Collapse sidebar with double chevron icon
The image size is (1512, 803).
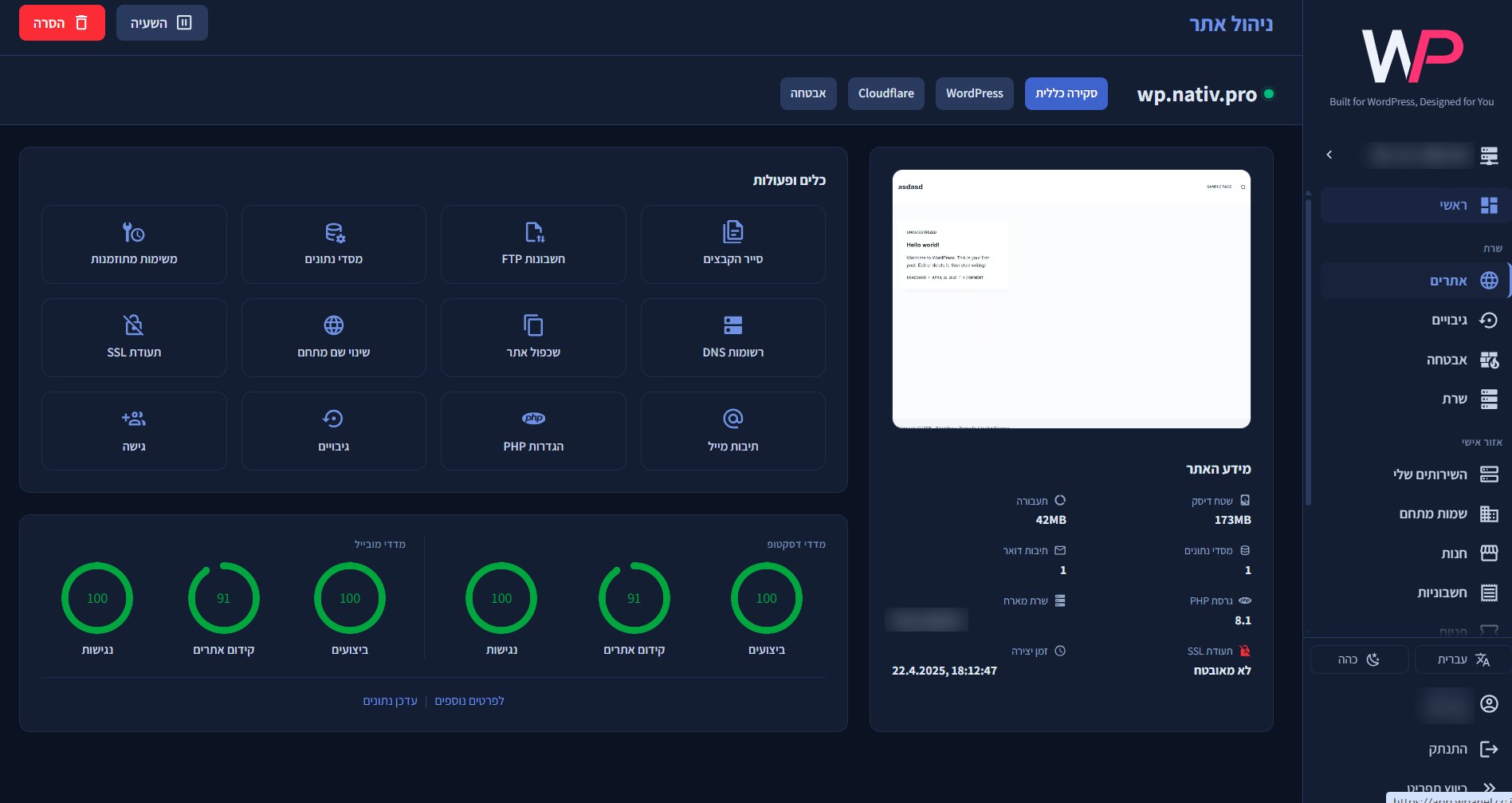1488,788
